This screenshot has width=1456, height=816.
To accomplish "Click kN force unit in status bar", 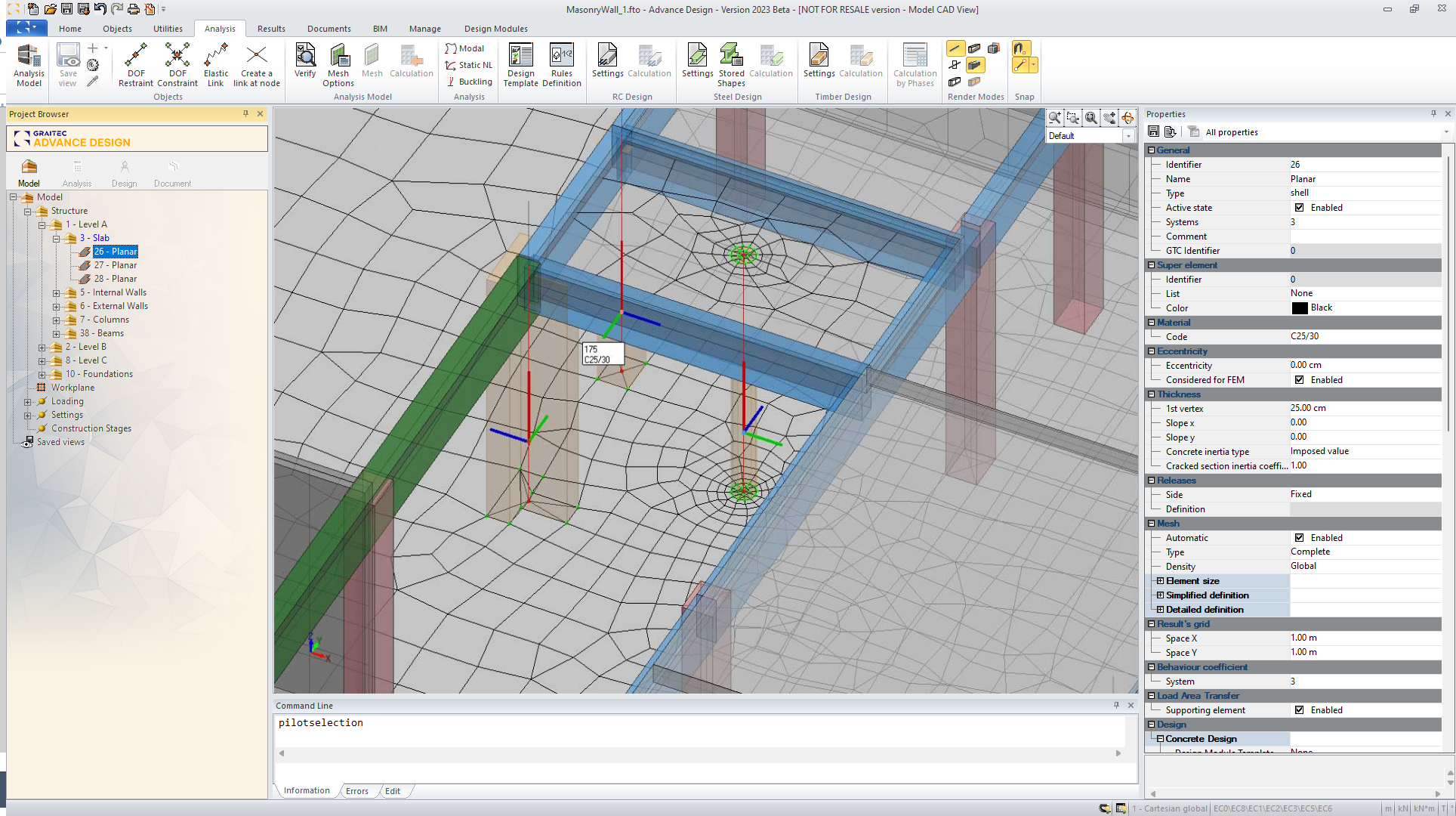I will tap(1403, 808).
